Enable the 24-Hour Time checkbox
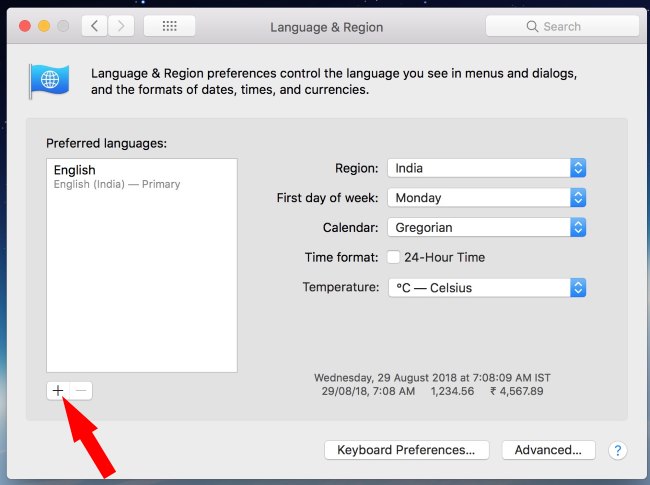Screen dimensions: 650x485 pyautogui.click(x=394, y=257)
